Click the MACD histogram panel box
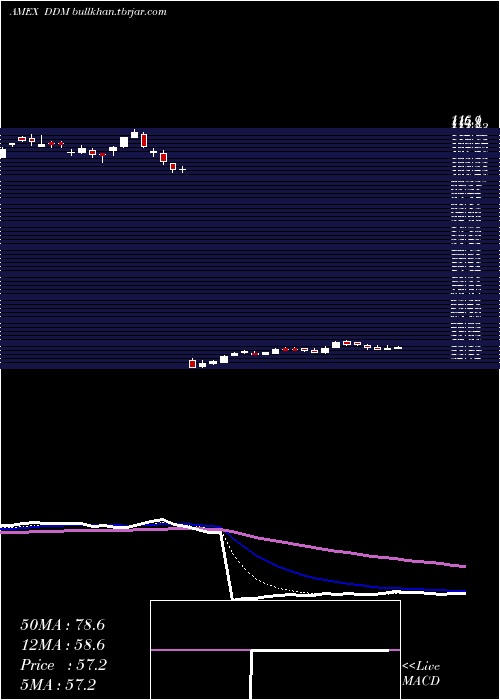500x700 pixels. pos(275,650)
